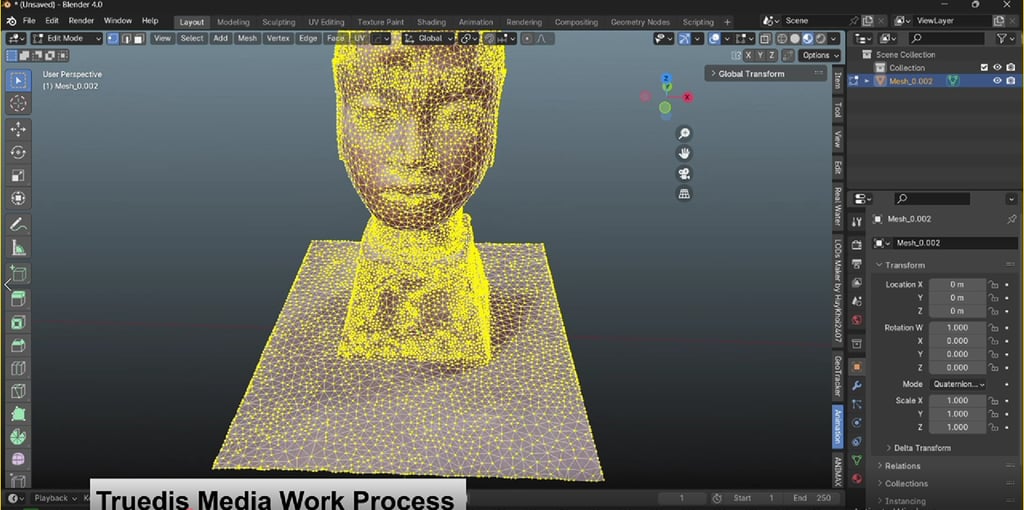Switch to the UV Editing workspace tab
1024x510 pixels.
[x=327, y=22]
